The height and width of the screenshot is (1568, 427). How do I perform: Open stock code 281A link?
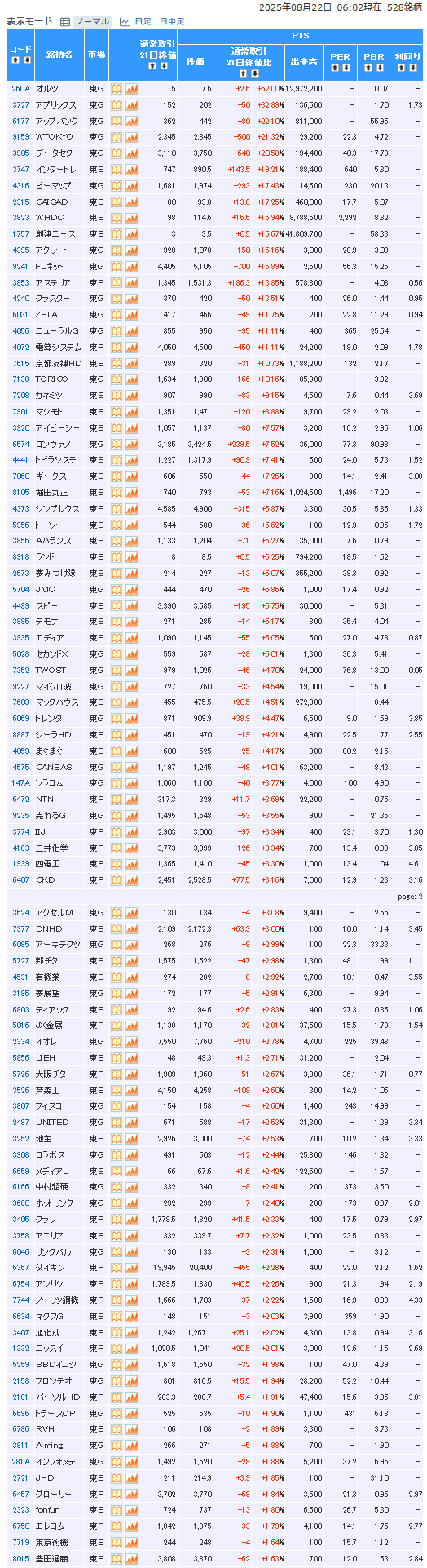[20, 1462]
